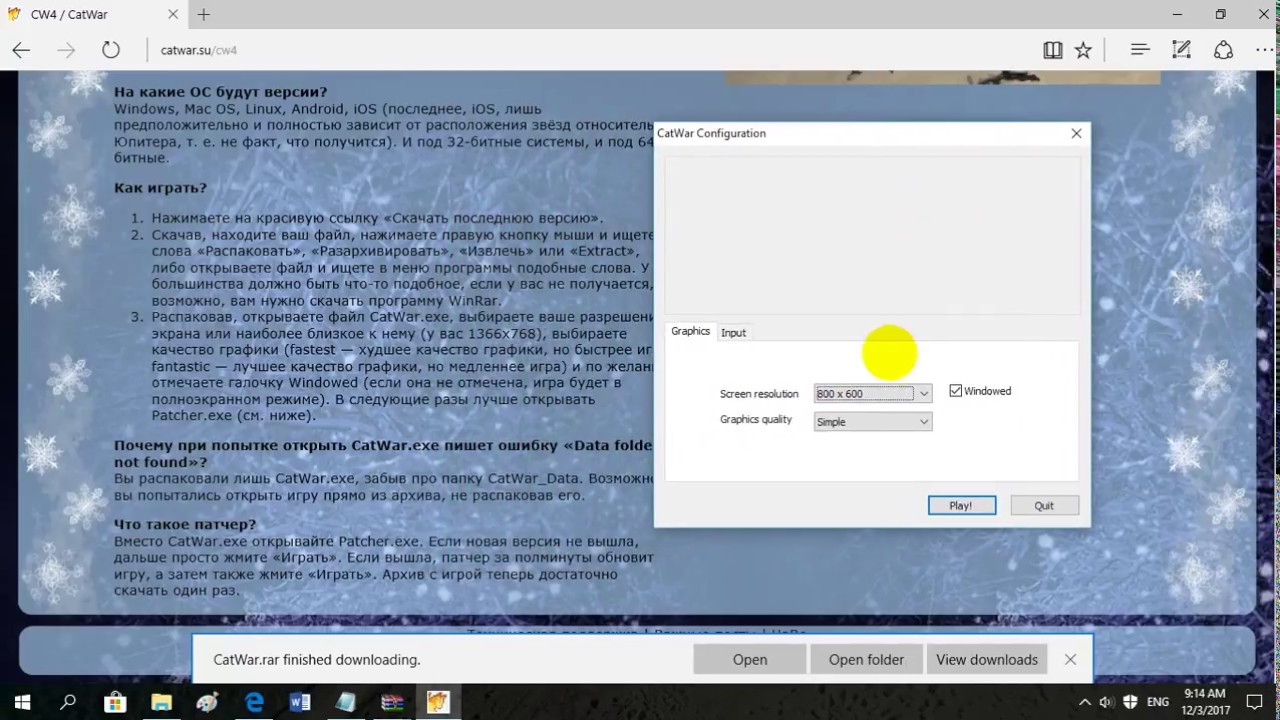Click the heading «Что такое патчер?»
Image resolution: width=1280 pixels, height=720 pixels.
coord(185,524)
